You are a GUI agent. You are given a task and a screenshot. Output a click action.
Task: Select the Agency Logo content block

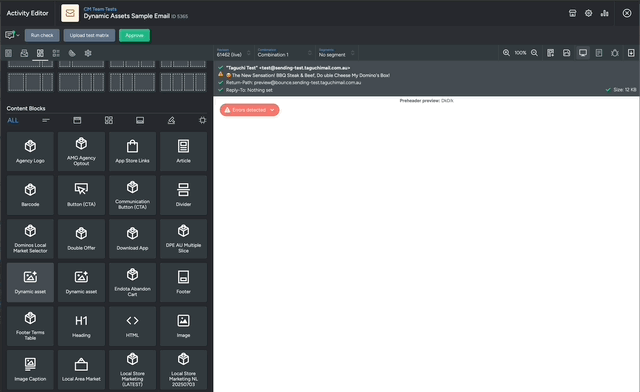tap(30, 151)
